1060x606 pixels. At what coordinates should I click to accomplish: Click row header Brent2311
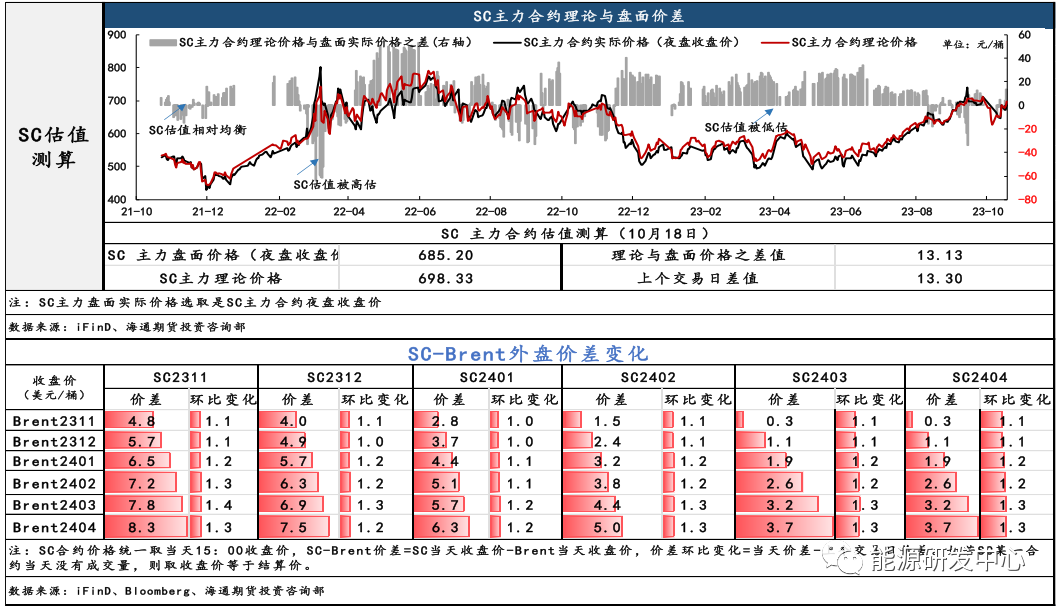55,421
